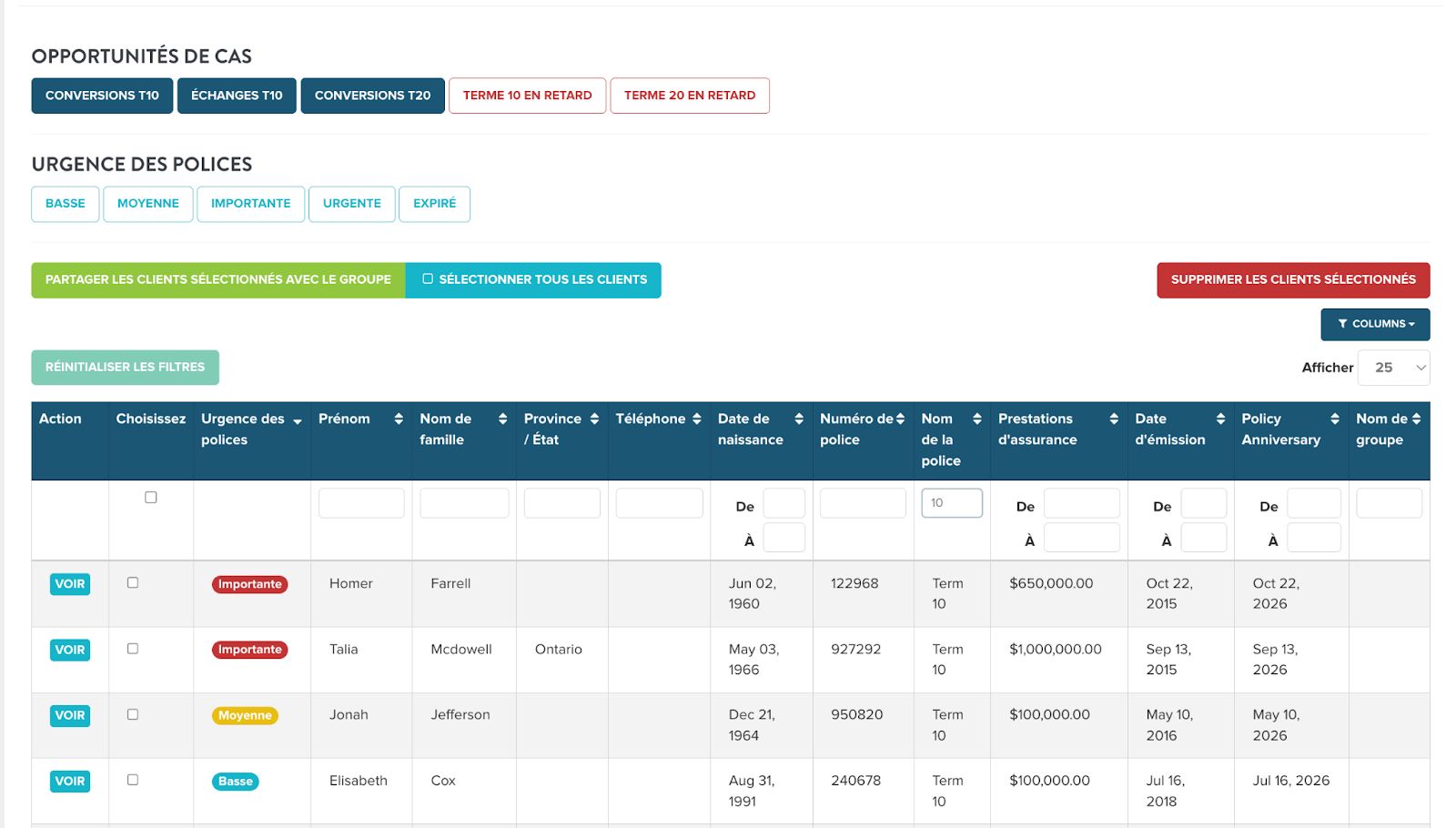Open the Columns dropdown
This screenshot has height=828, width=1456.
click(1375, 324)
